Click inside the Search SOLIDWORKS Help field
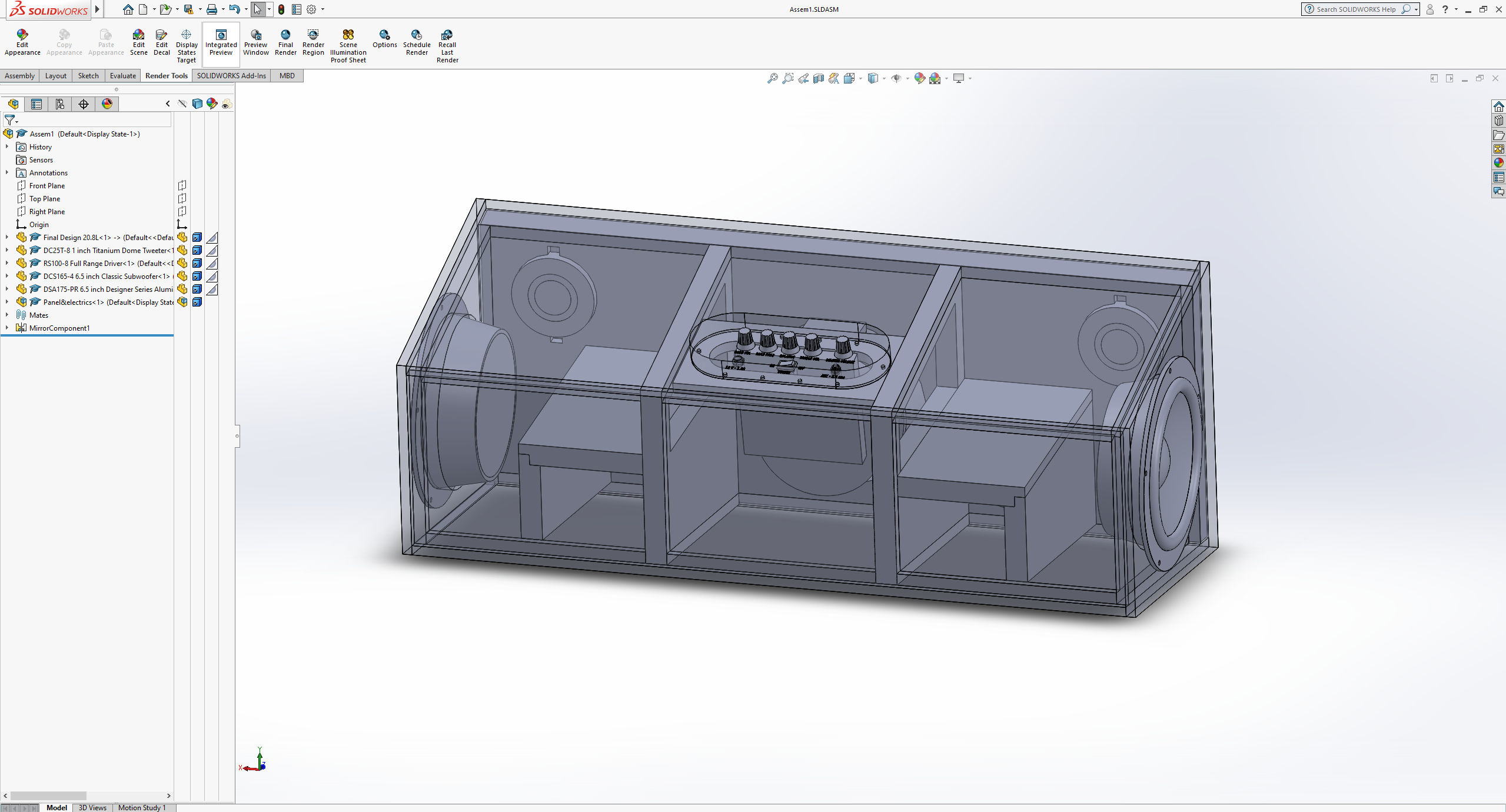The height and width of the screenshot is (812, 1506). pyautogui.click(x=1359, y=9)
